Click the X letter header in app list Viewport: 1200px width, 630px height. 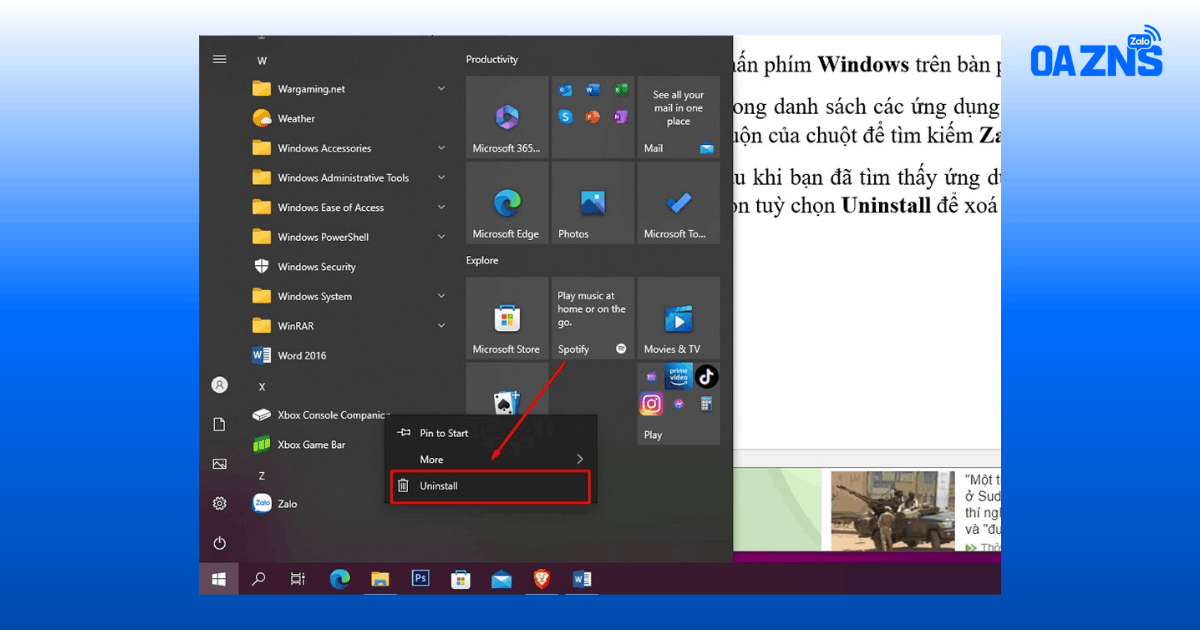click(x=262, y=386)
